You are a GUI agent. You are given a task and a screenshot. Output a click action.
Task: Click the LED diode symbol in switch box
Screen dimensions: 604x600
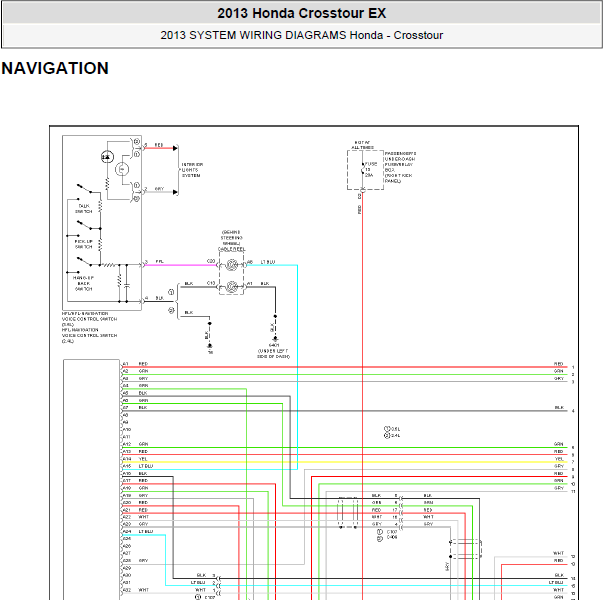(107, 157)
